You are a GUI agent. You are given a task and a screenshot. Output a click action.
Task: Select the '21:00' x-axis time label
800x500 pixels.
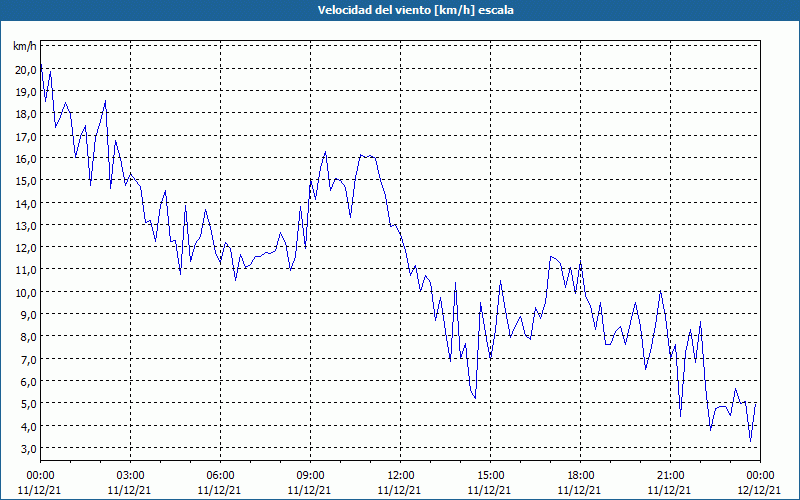(670, 476)
